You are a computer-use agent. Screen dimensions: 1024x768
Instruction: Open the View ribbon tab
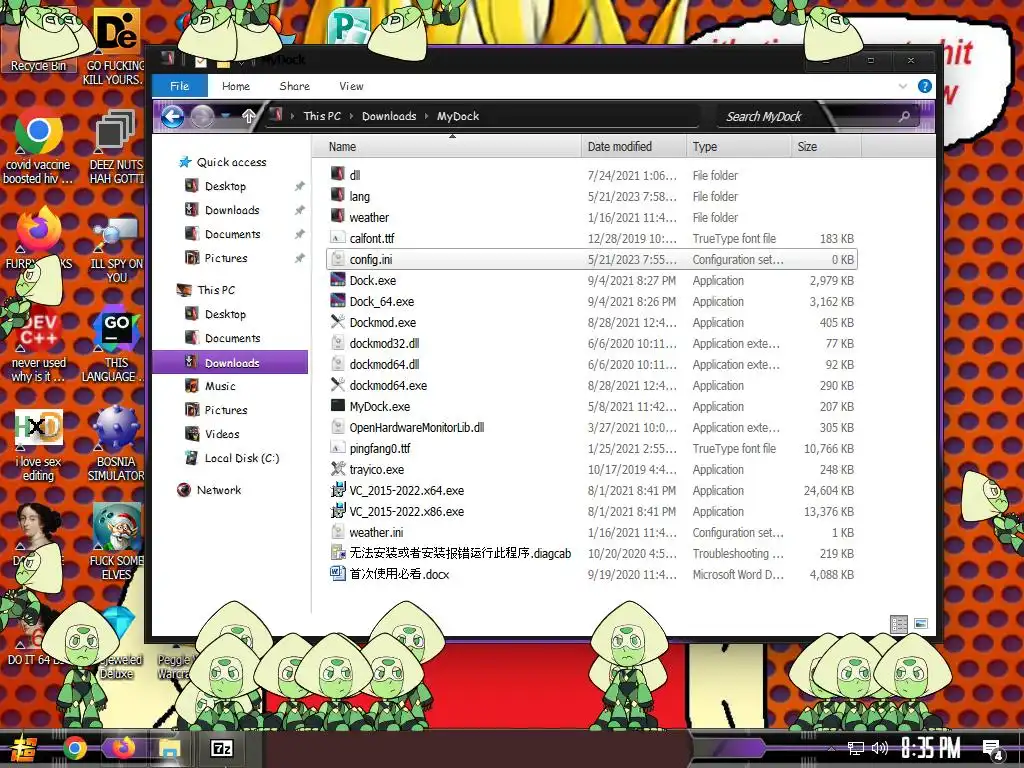(351, 86)
